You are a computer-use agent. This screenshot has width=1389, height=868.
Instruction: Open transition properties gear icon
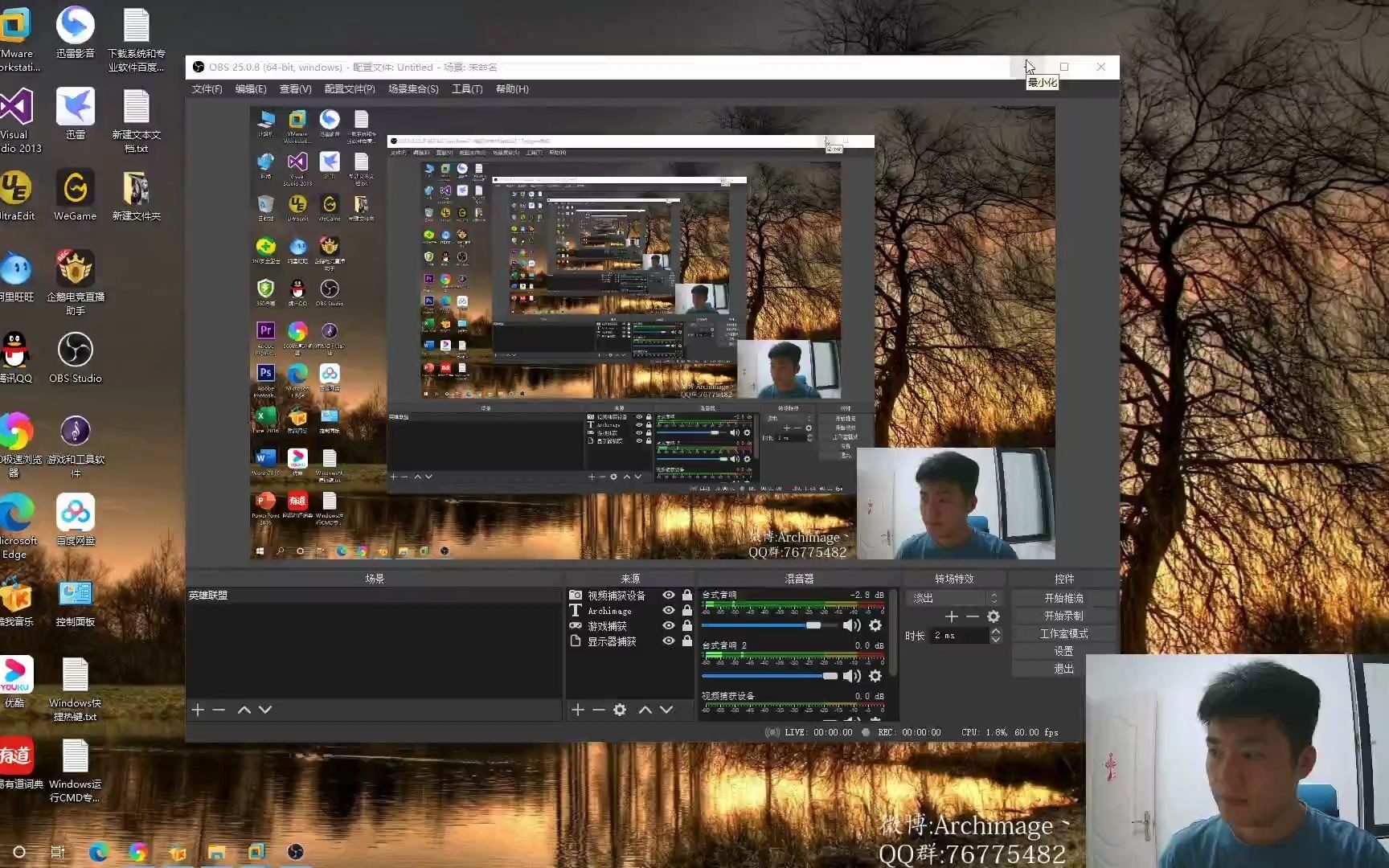[x=994, y=616]
